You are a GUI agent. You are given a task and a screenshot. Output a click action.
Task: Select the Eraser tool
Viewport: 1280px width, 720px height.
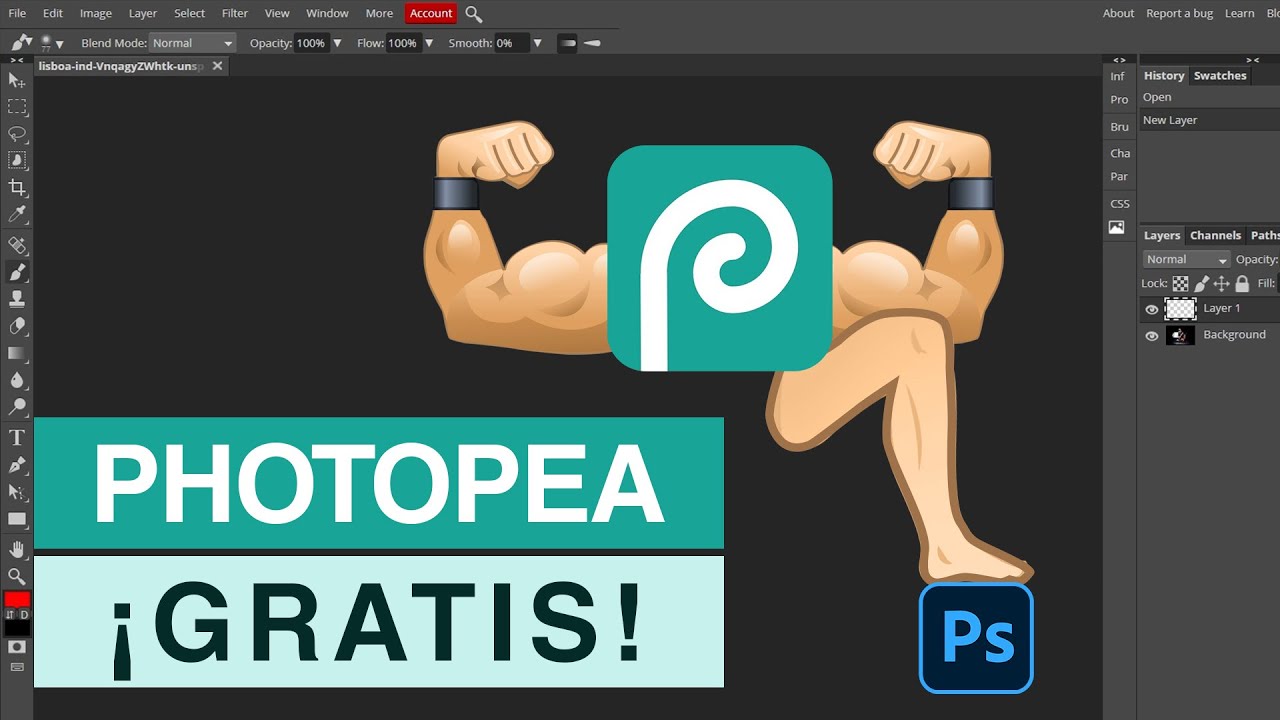(x=17, y=326)
